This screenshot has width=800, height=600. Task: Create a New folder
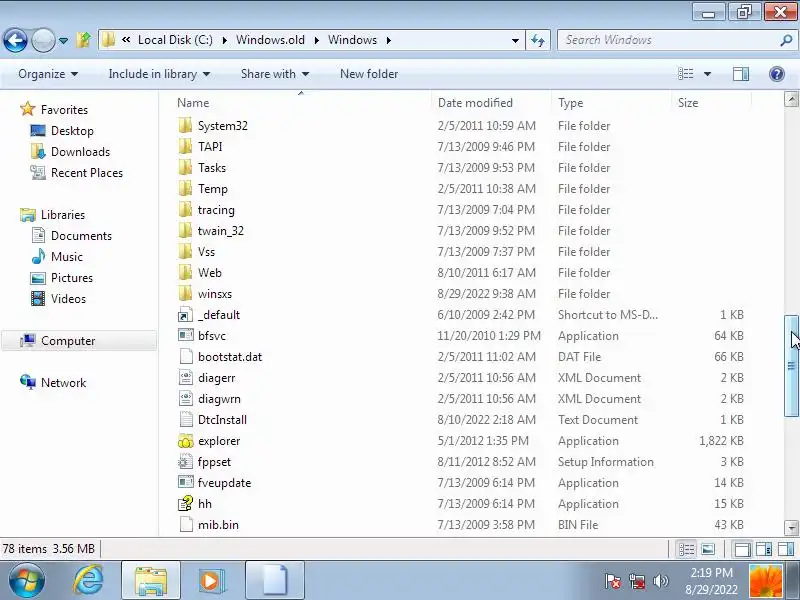pos(369,74)
